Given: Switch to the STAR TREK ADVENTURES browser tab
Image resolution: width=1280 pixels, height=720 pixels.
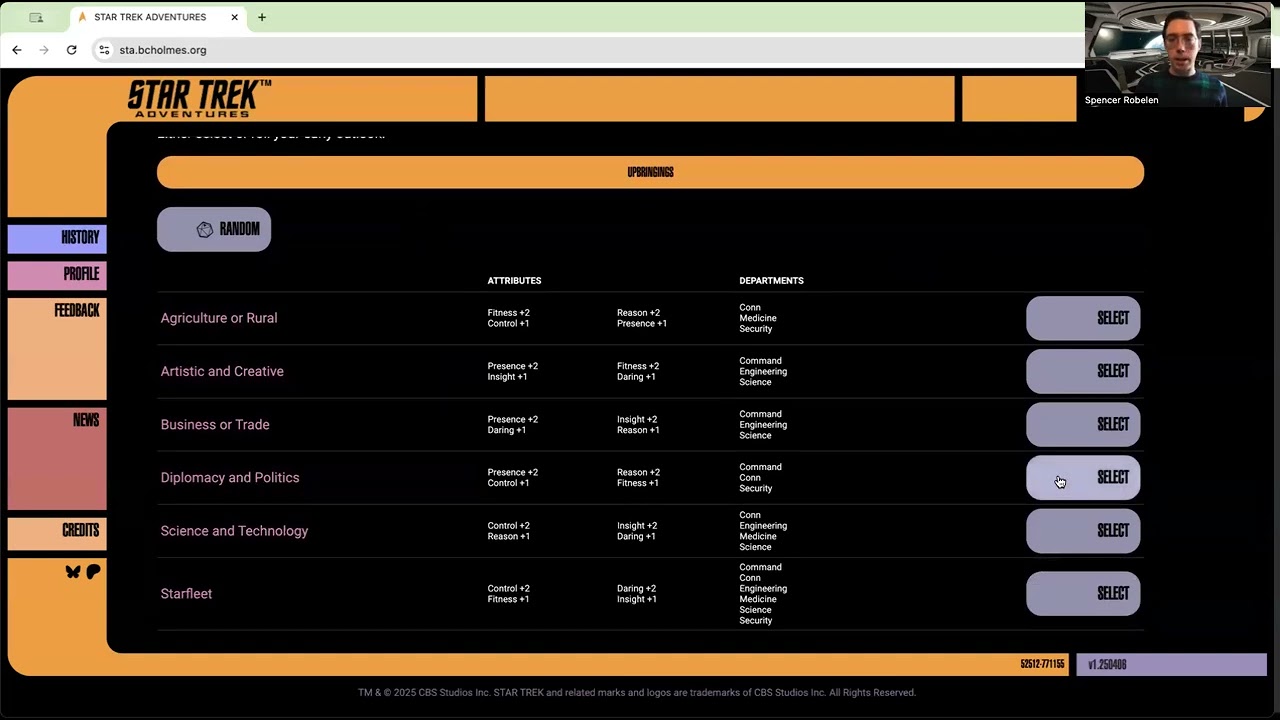Looking at the screenshot, I should pos(158,17).
